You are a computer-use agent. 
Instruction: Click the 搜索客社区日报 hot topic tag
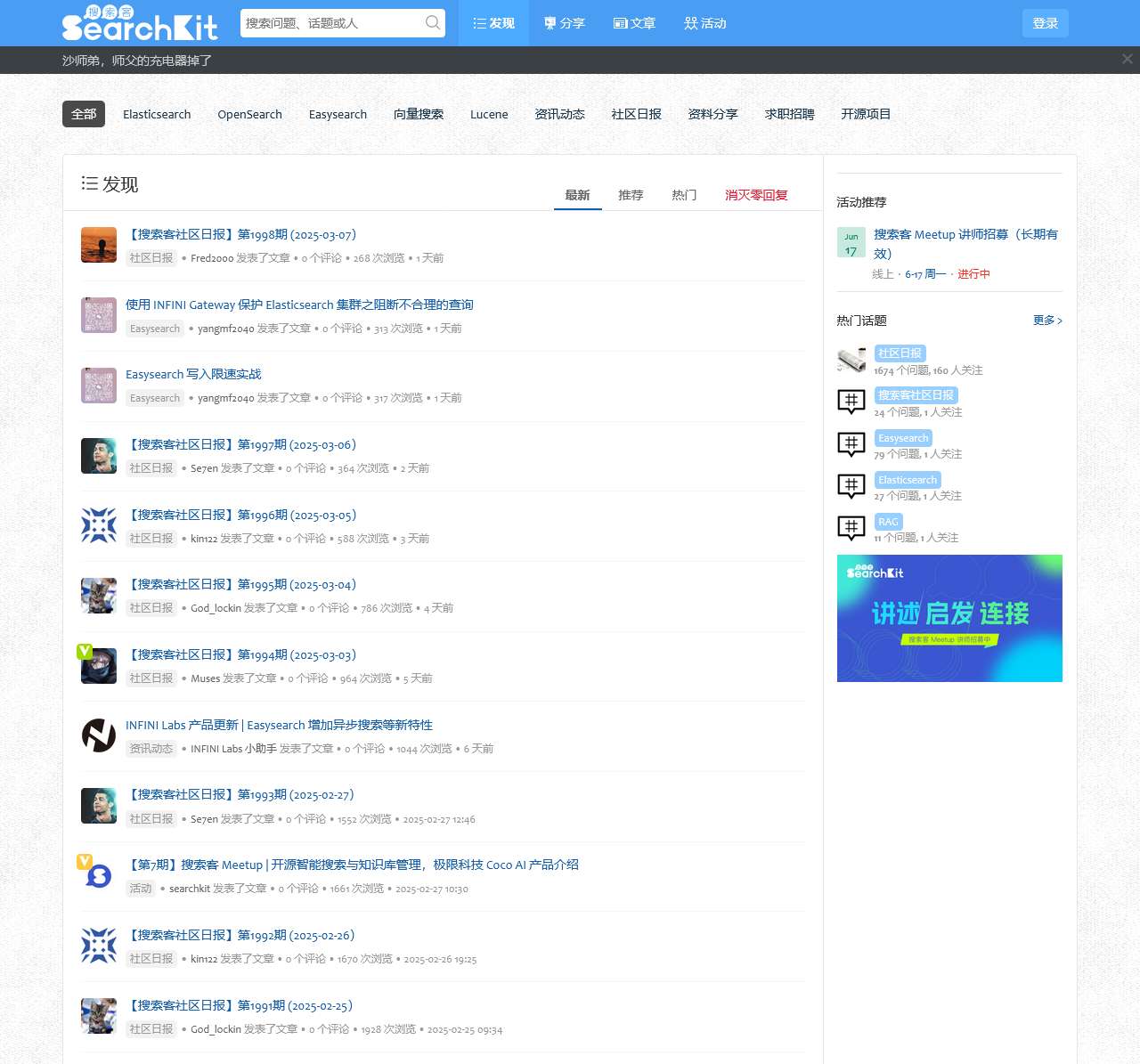(916, 394)
